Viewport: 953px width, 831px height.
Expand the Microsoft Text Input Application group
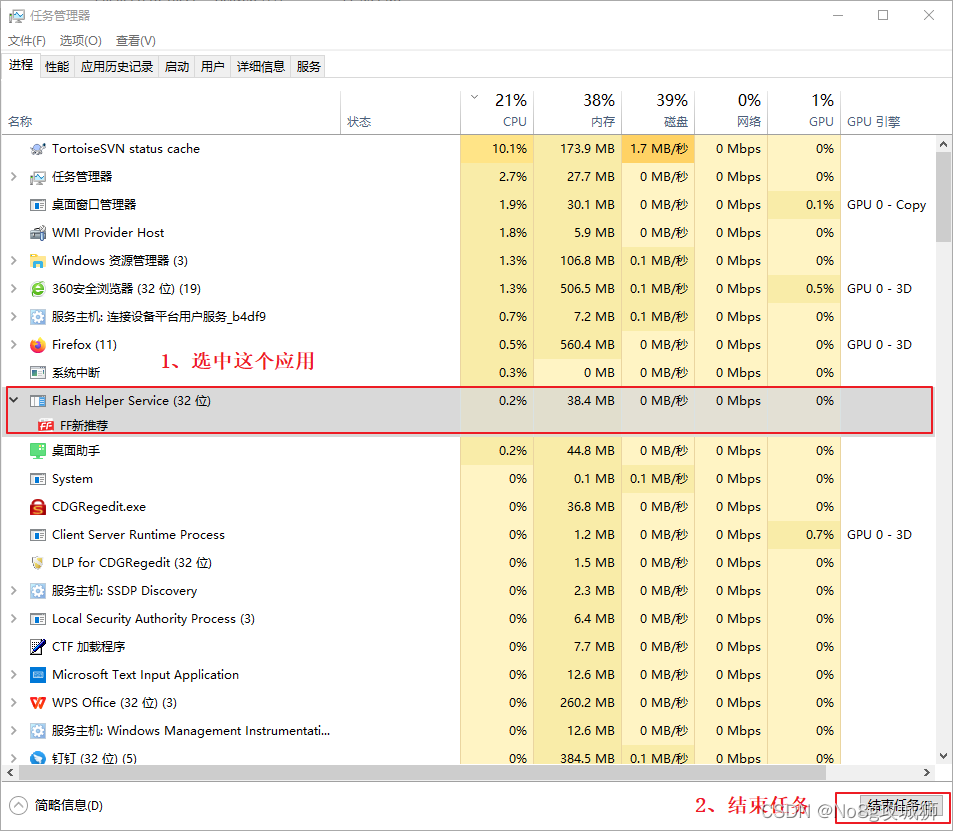13,675
